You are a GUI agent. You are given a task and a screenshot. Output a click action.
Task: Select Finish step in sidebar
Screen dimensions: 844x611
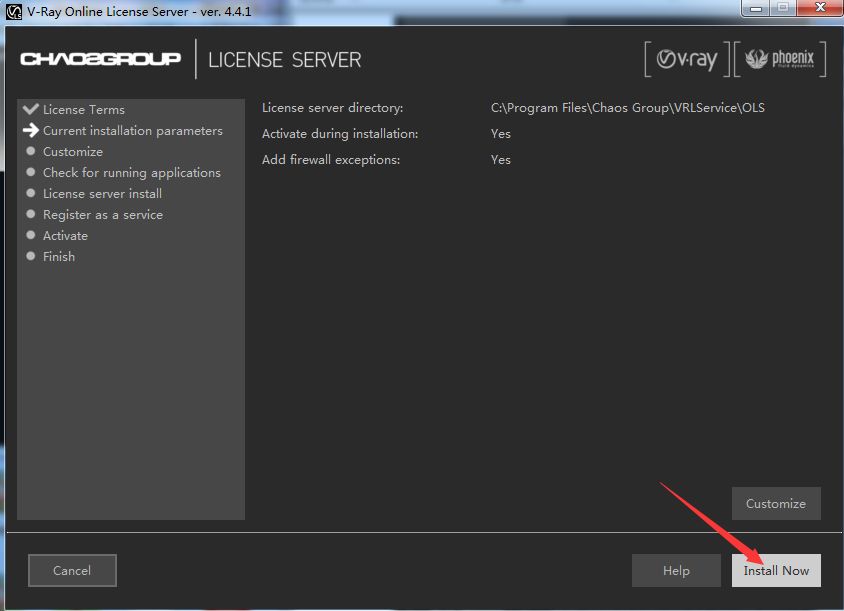point(59,256)
